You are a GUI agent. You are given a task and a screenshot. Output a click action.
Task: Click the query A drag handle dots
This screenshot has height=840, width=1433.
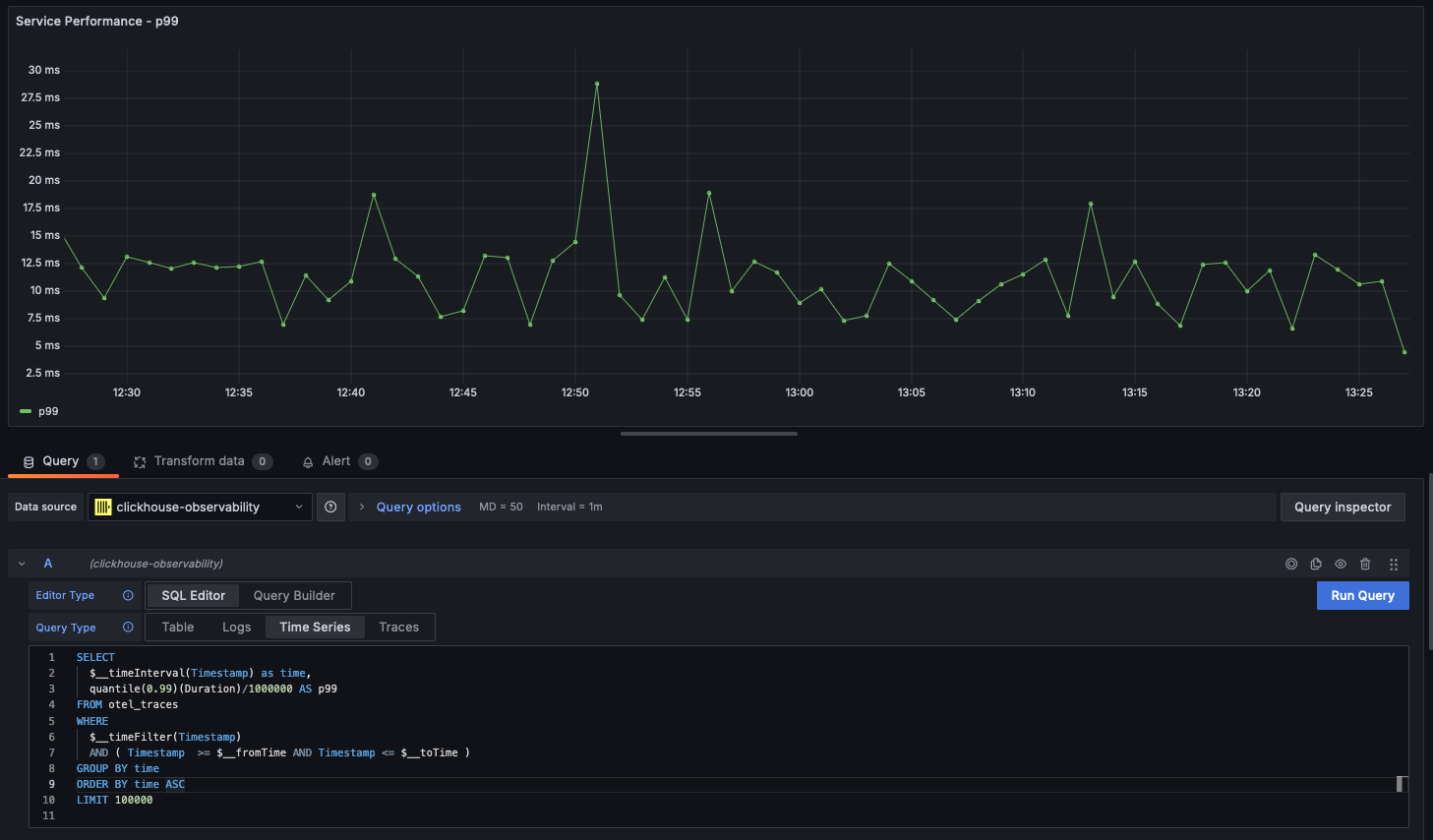(1394, 564)
